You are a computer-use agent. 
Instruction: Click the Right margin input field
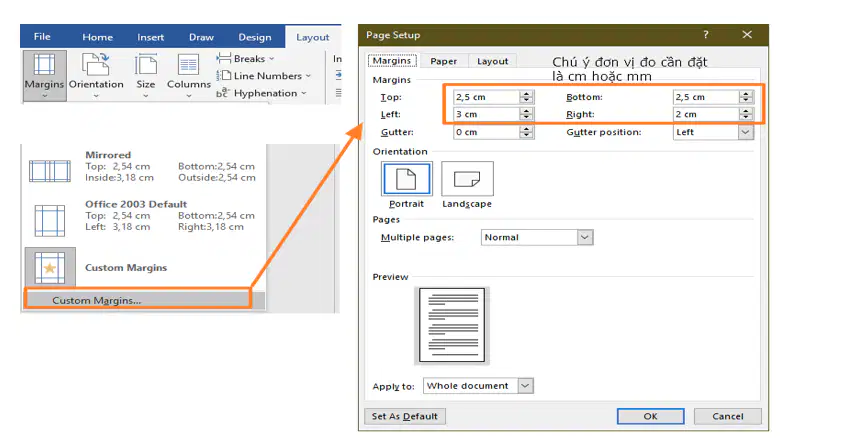tap(706, 115)
